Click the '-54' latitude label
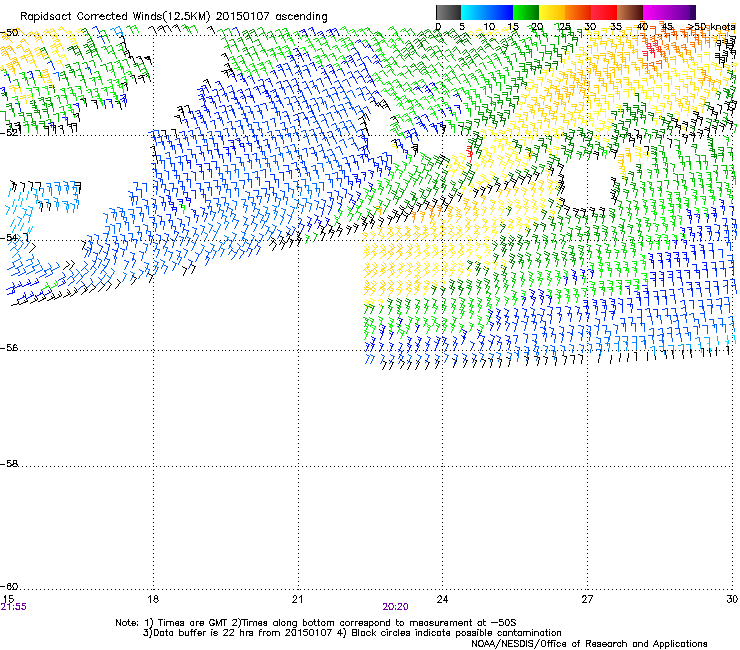 click(x=9, y=237)
